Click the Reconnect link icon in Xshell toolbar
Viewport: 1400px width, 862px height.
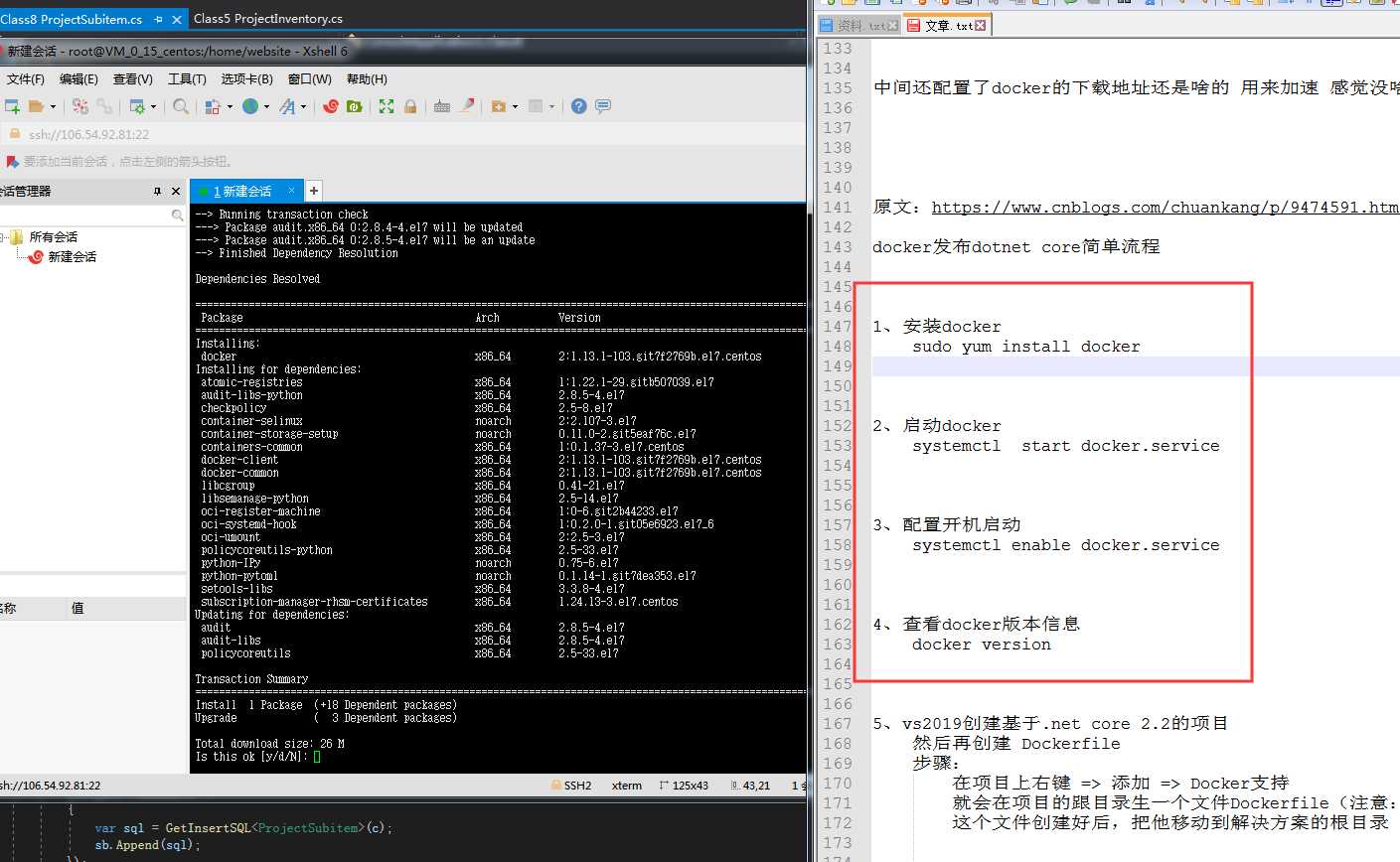[x=103, y=106]
